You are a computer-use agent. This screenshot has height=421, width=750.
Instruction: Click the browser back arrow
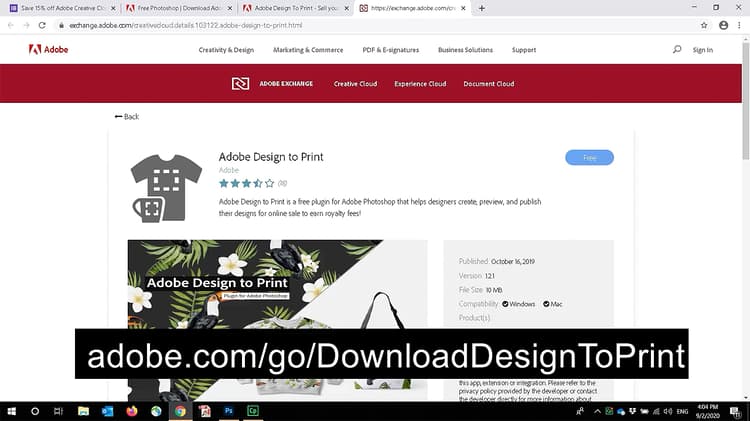[x=11, y=25]
